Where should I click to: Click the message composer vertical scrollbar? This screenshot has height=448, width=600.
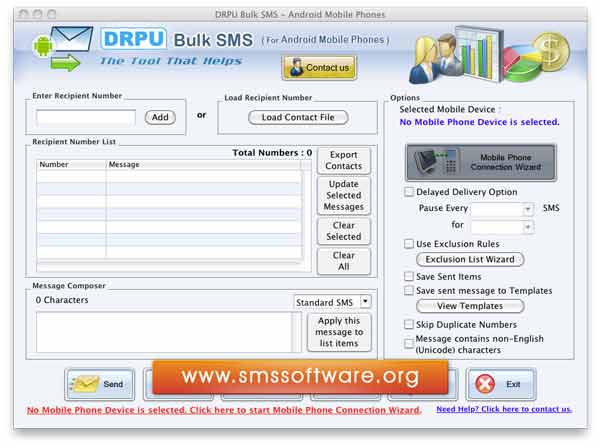pyautogui.click(x=296, y=332)
